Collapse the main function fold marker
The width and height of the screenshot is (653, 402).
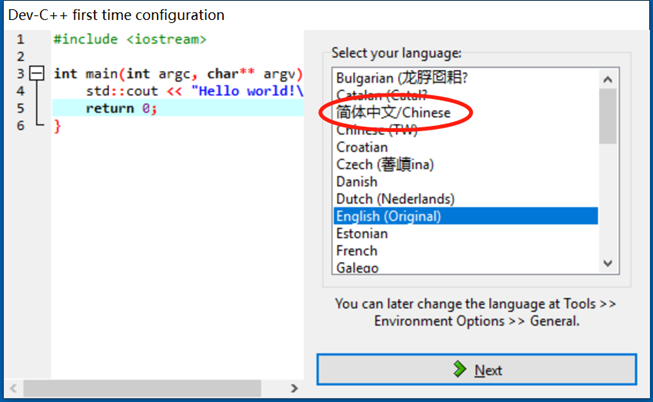pyautogui.click(x=37, y=73)
